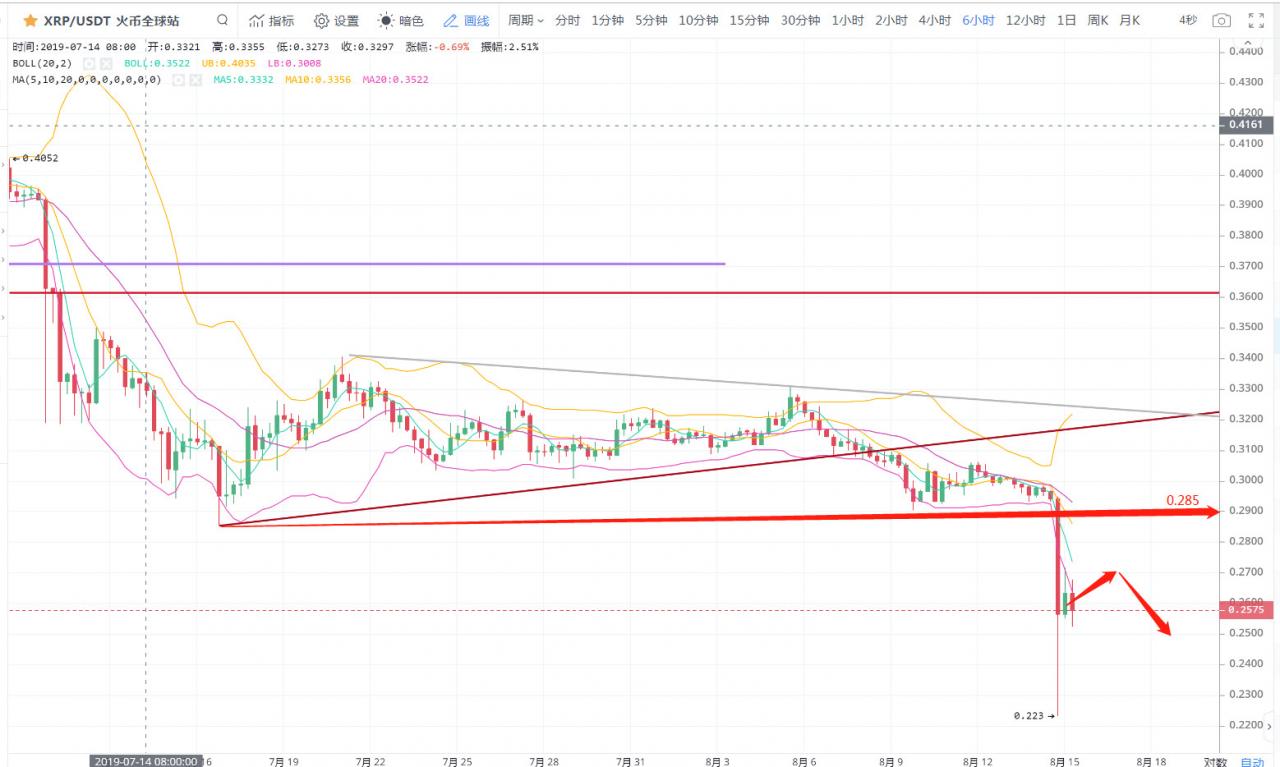This screenshot has height=767, width=1280.
Task: Select the 1小时 timeframe
Action: point(848,20)
